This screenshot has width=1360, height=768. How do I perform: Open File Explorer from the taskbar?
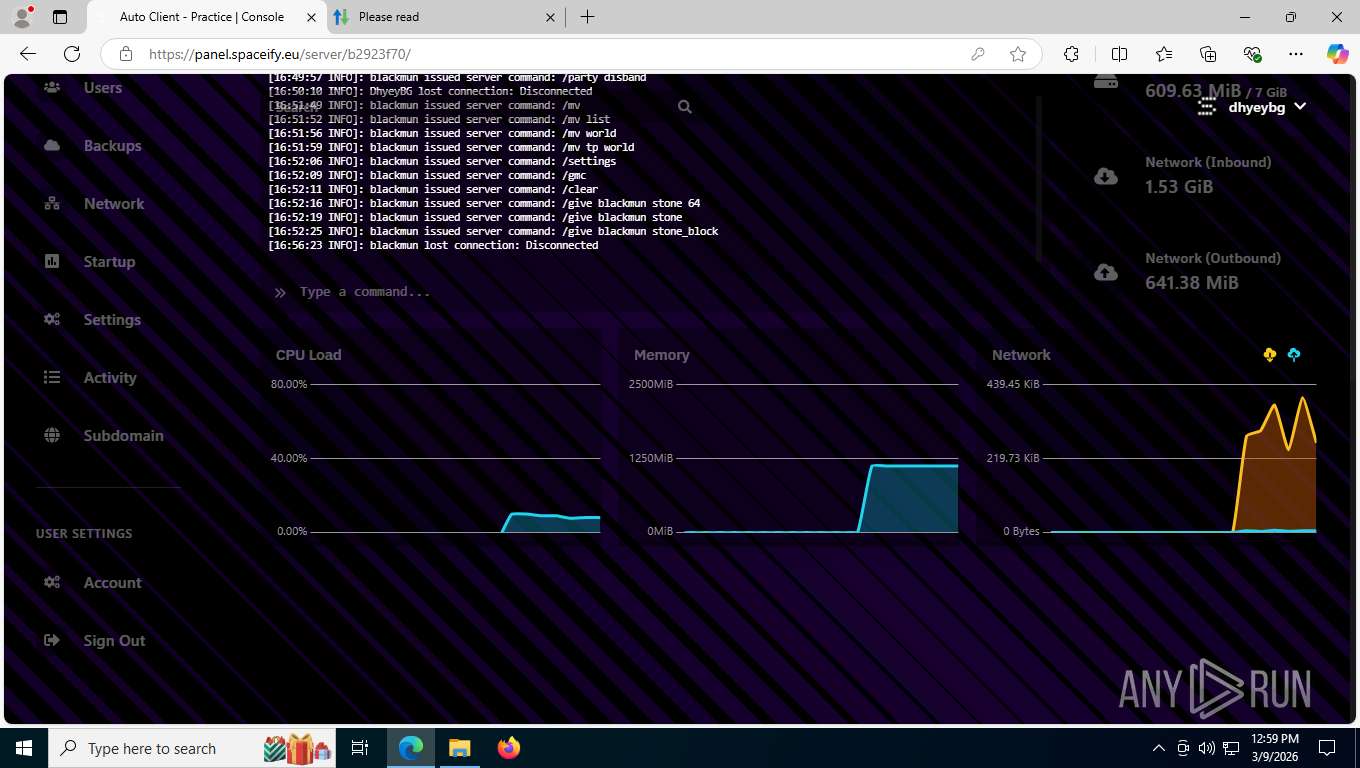pyautogui.click(x=460, y=748)
